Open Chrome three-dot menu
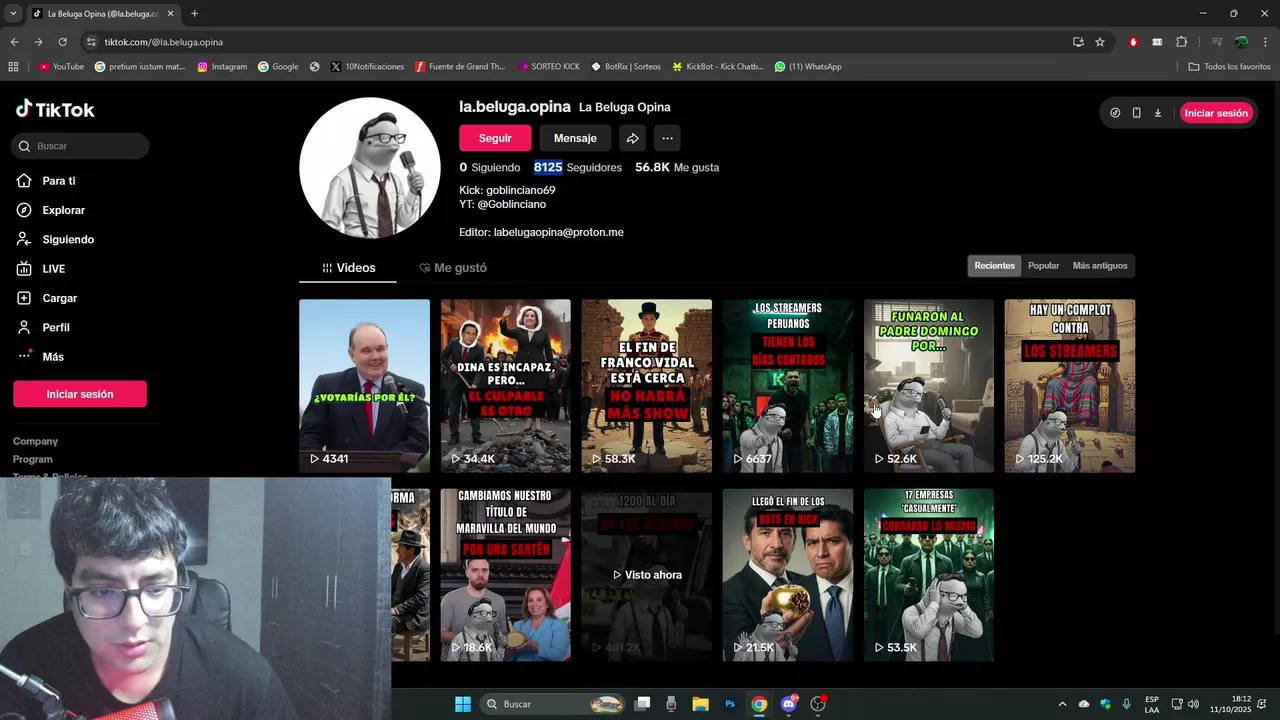Image resolution: width=1280 pixels, height=720 pixels. coord(1266,42)
